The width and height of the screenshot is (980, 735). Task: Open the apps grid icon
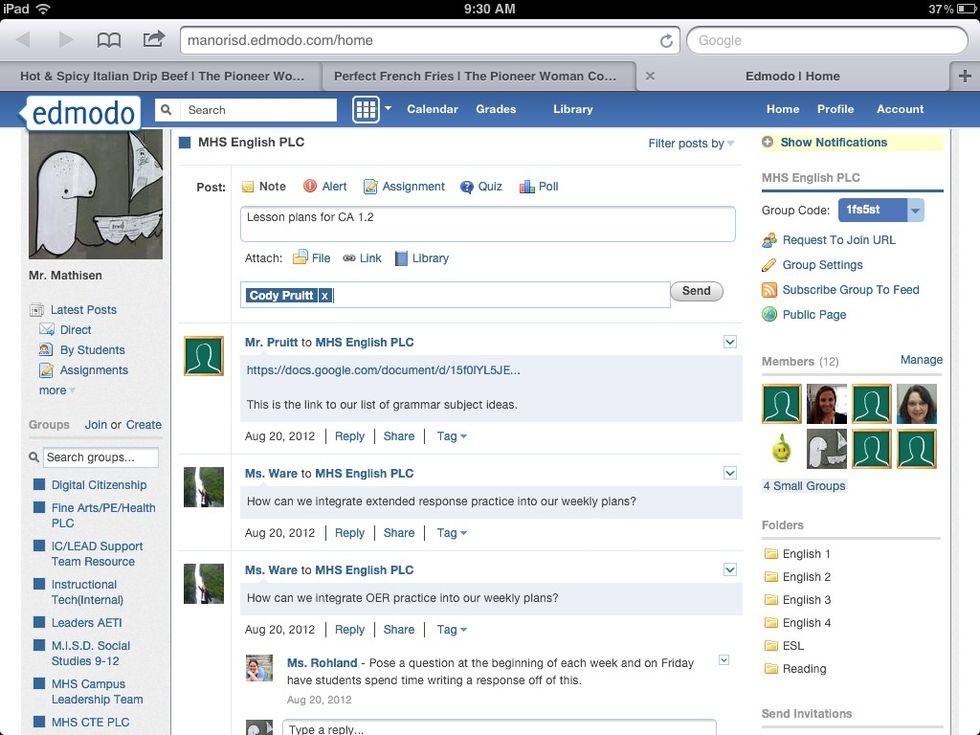tap(366, 109)
